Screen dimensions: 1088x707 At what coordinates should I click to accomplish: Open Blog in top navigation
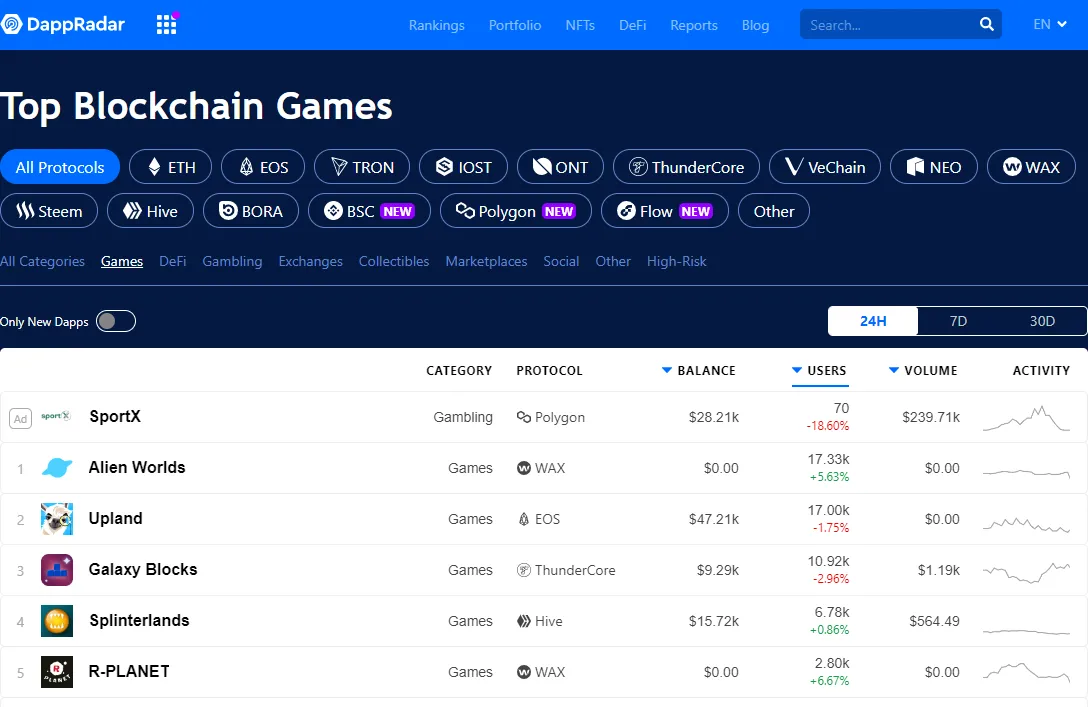click(x=755, y=25)
